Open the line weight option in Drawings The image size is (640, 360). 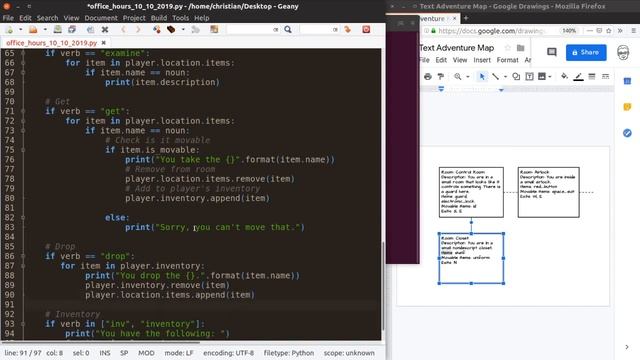click(x=592, y=77)
